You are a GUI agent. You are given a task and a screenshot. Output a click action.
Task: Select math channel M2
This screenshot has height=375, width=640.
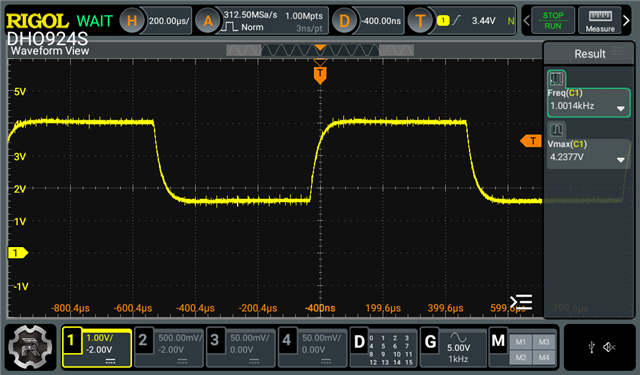pos(520,357)
